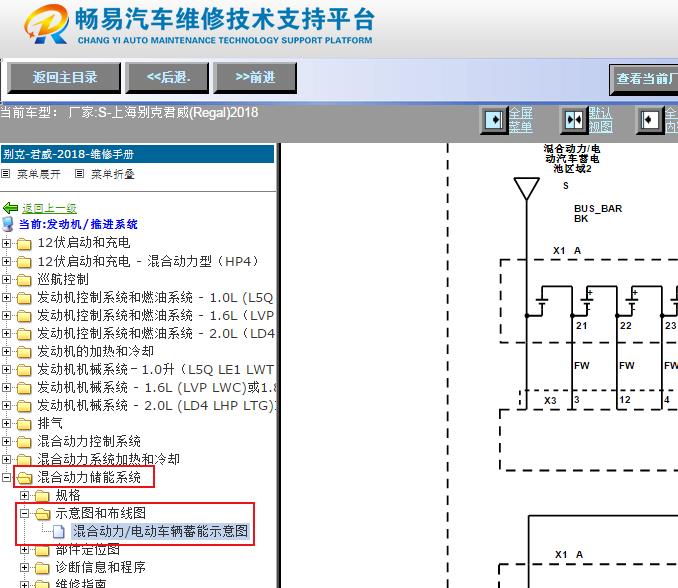678x588 pixels.
Task: Select 混合动力系统加热和冷却 tree item
Action: [x=108, y=459]
